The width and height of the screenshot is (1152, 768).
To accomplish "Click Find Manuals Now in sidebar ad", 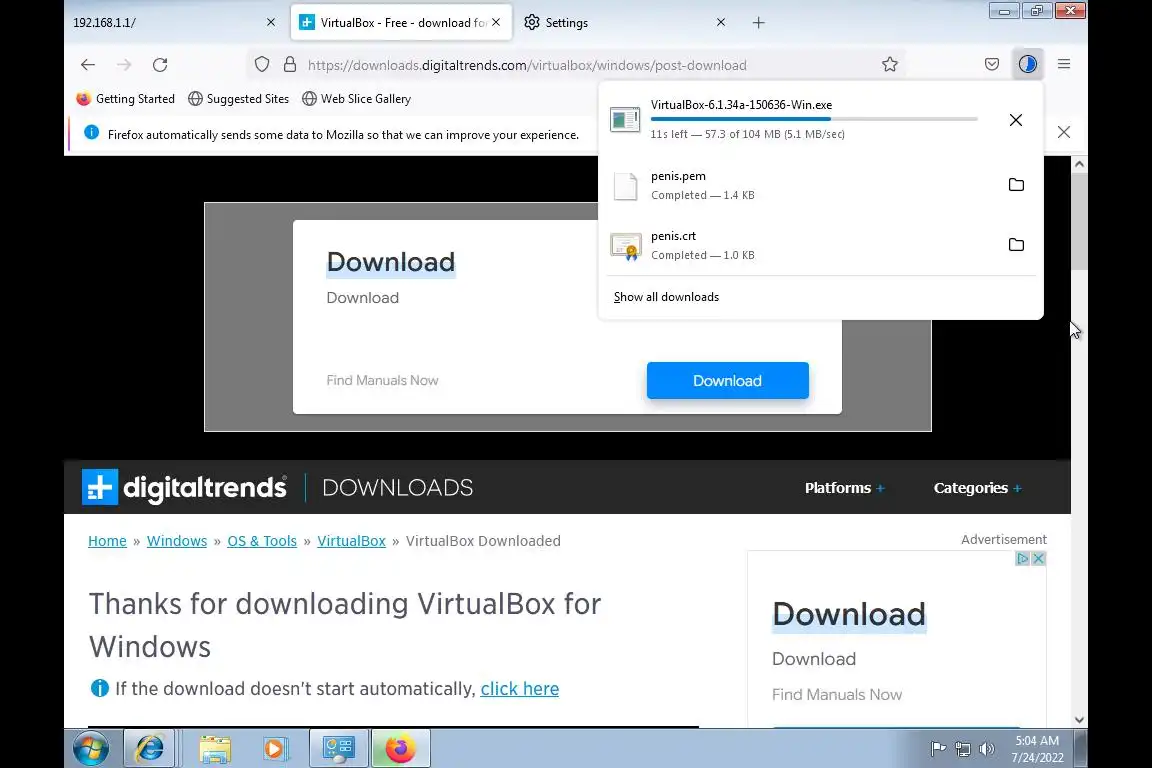I will (x=837, y=695).
